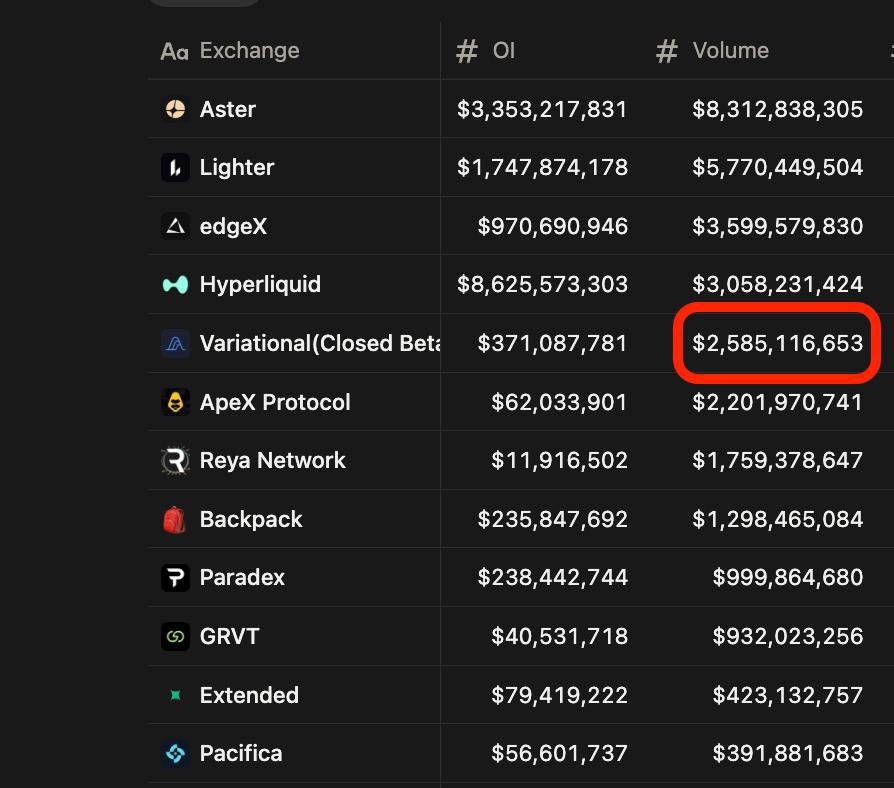This screenshot has height=788, width=894.
Task: Click Paradex volume $999,864,680
Action: (787, 578)
